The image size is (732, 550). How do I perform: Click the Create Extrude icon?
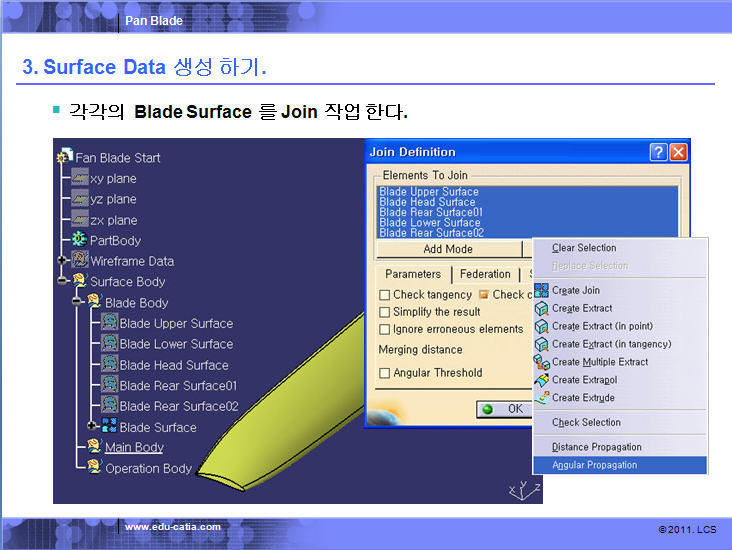click(x=541, y=398)
